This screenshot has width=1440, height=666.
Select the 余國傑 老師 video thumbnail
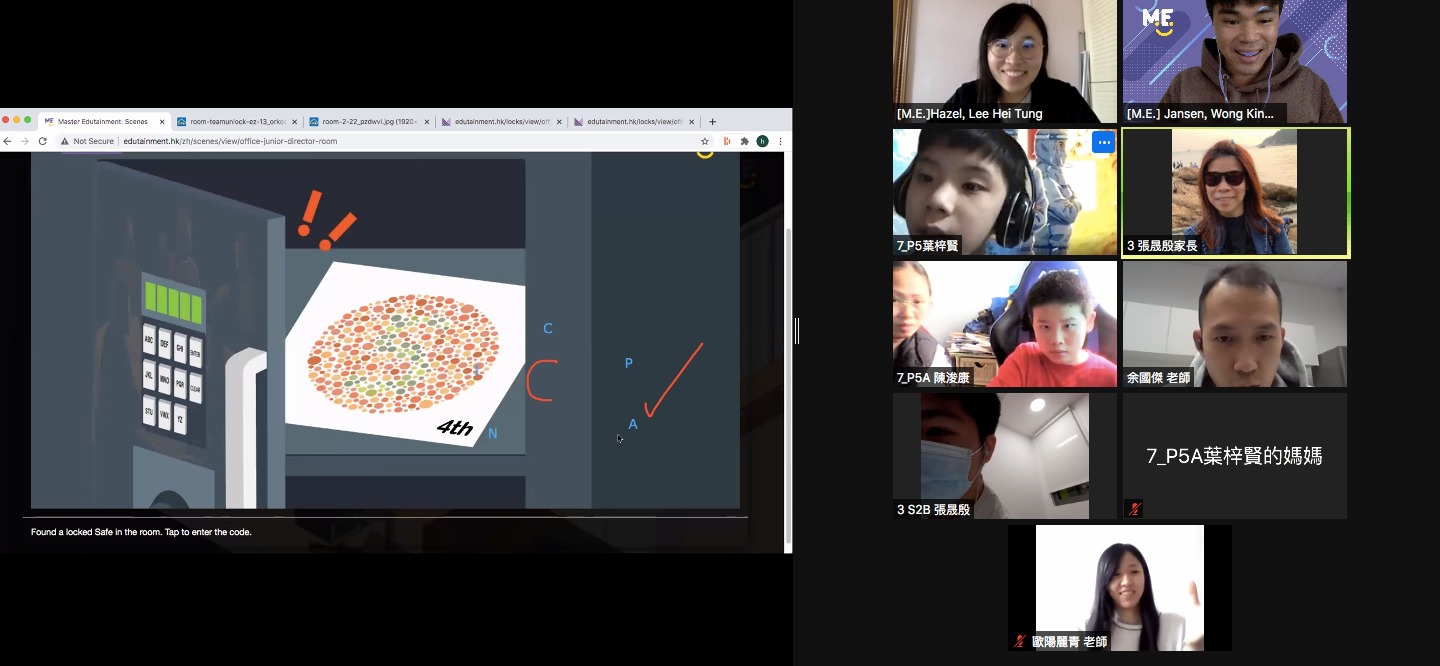point(1234,324)
